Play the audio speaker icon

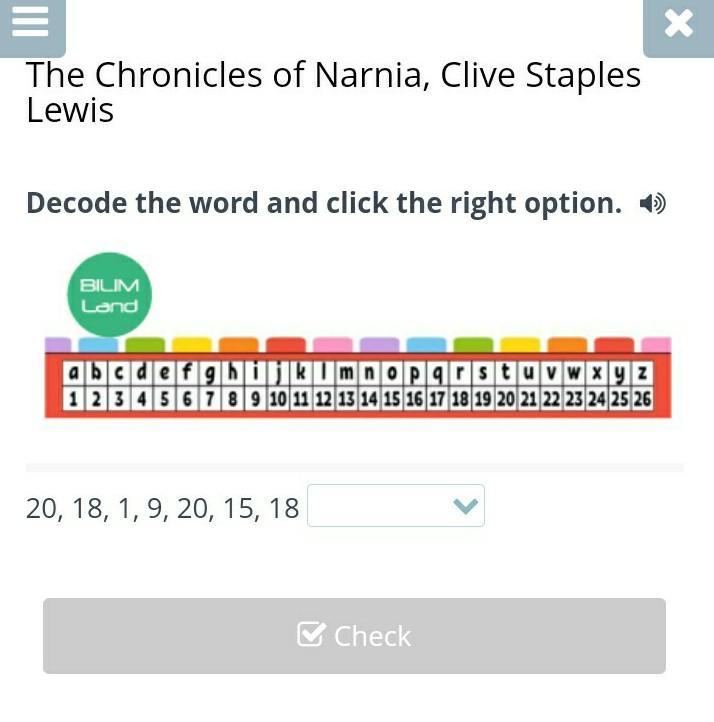pyautogui.click(x=653, y=204)
